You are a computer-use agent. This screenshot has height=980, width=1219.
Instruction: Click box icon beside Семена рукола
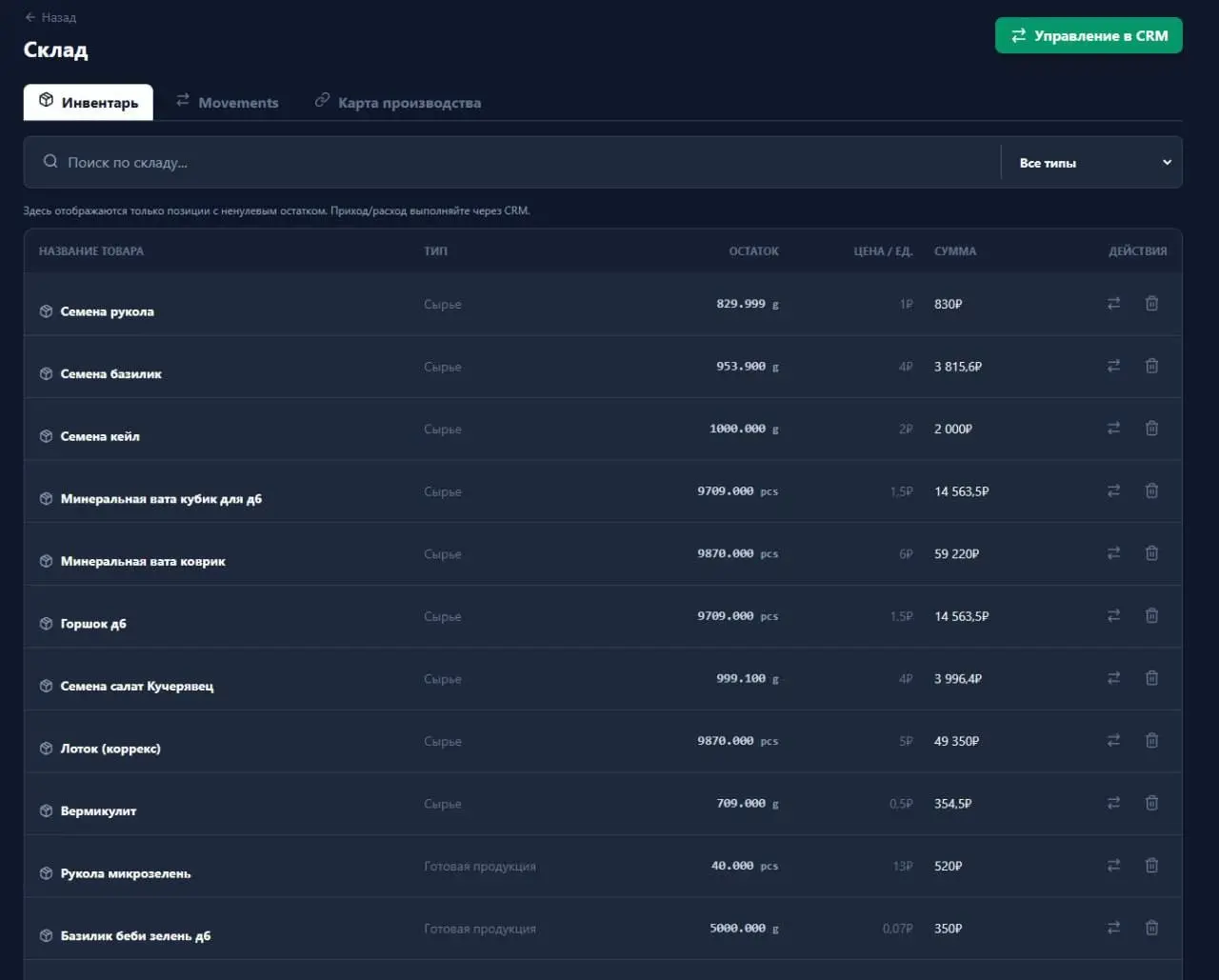[x=46, y=311]
